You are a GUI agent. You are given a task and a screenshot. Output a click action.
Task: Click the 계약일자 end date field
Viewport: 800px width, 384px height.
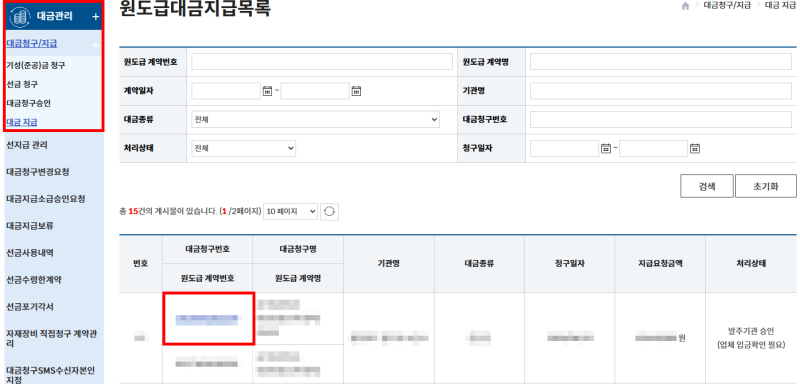click(x=315, y=91)
